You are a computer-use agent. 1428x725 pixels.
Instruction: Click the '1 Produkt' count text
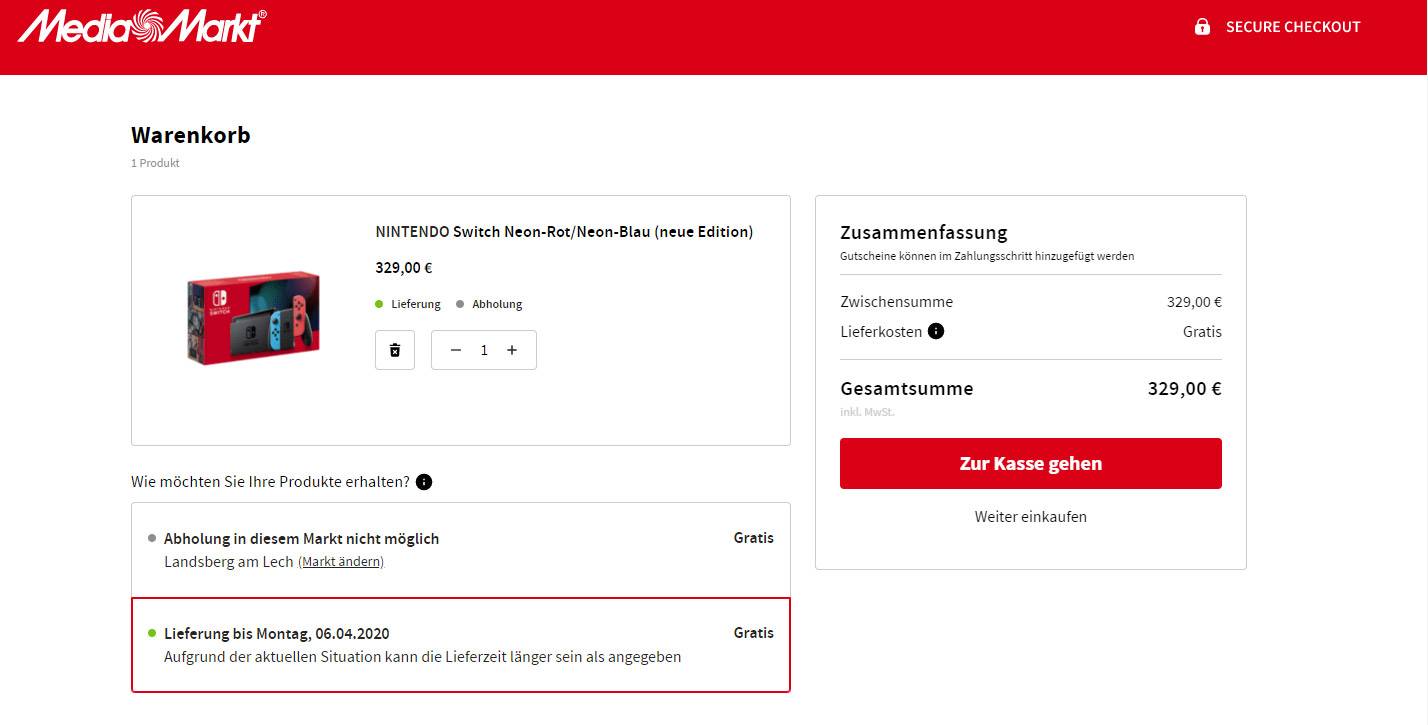(x=155, y=163)
